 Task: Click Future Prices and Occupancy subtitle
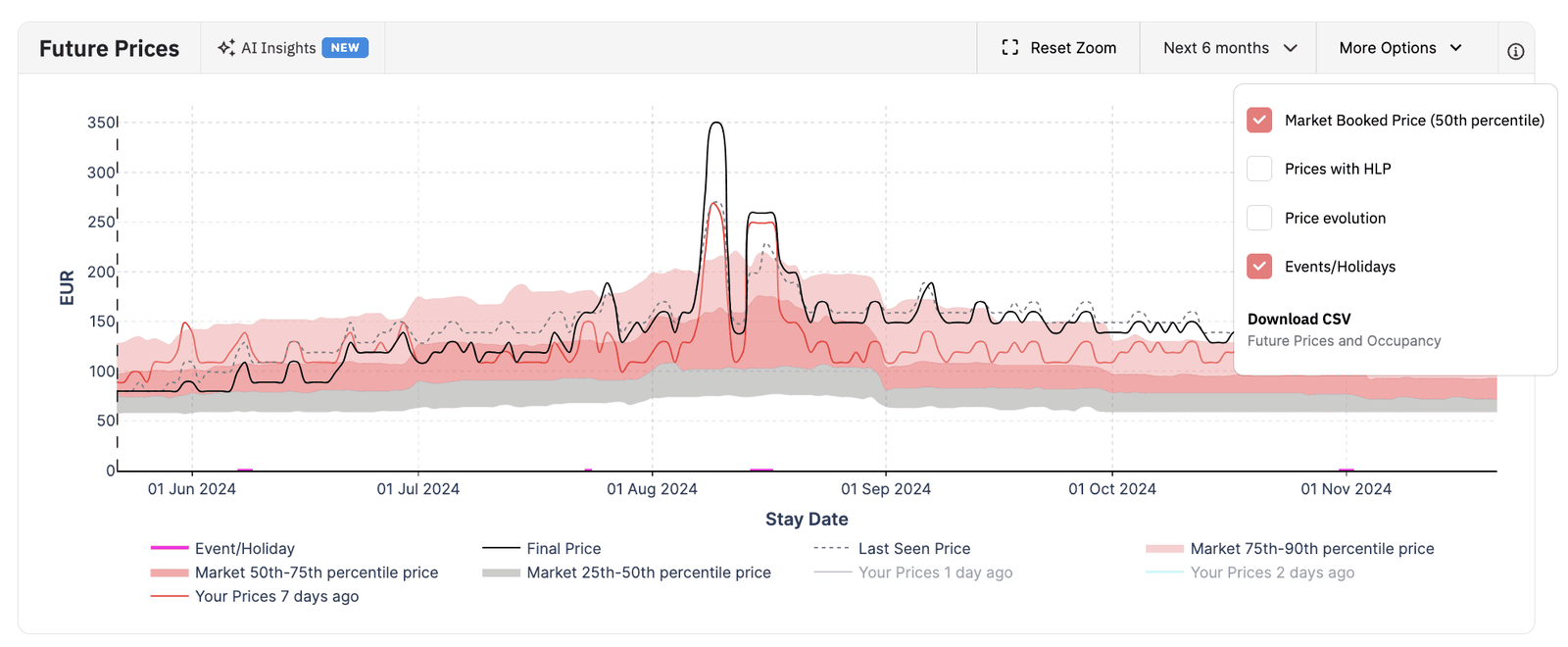(x=1344, y=341)
